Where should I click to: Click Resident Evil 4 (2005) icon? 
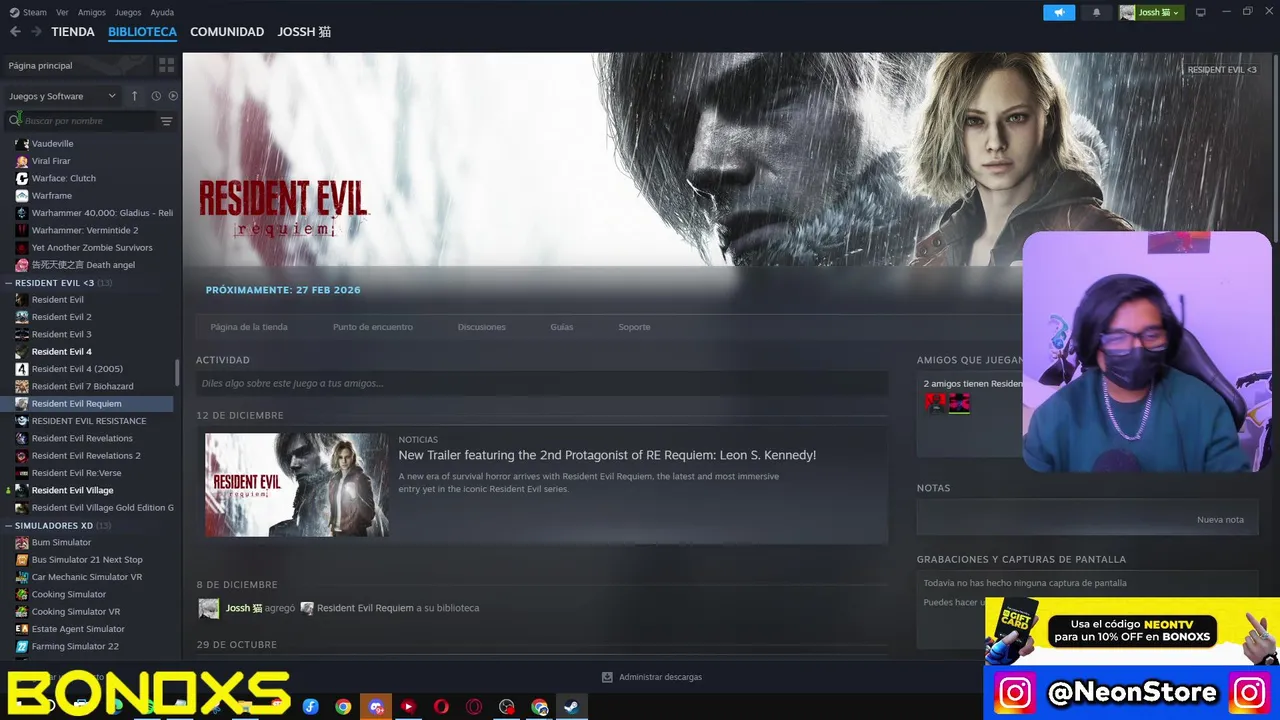[22, 369]
